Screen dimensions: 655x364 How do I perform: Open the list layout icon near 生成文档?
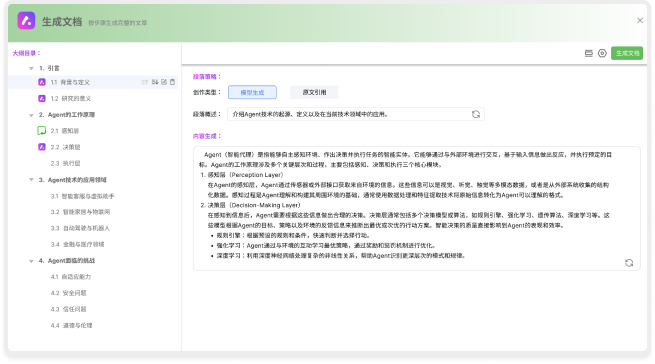(589, 53)
